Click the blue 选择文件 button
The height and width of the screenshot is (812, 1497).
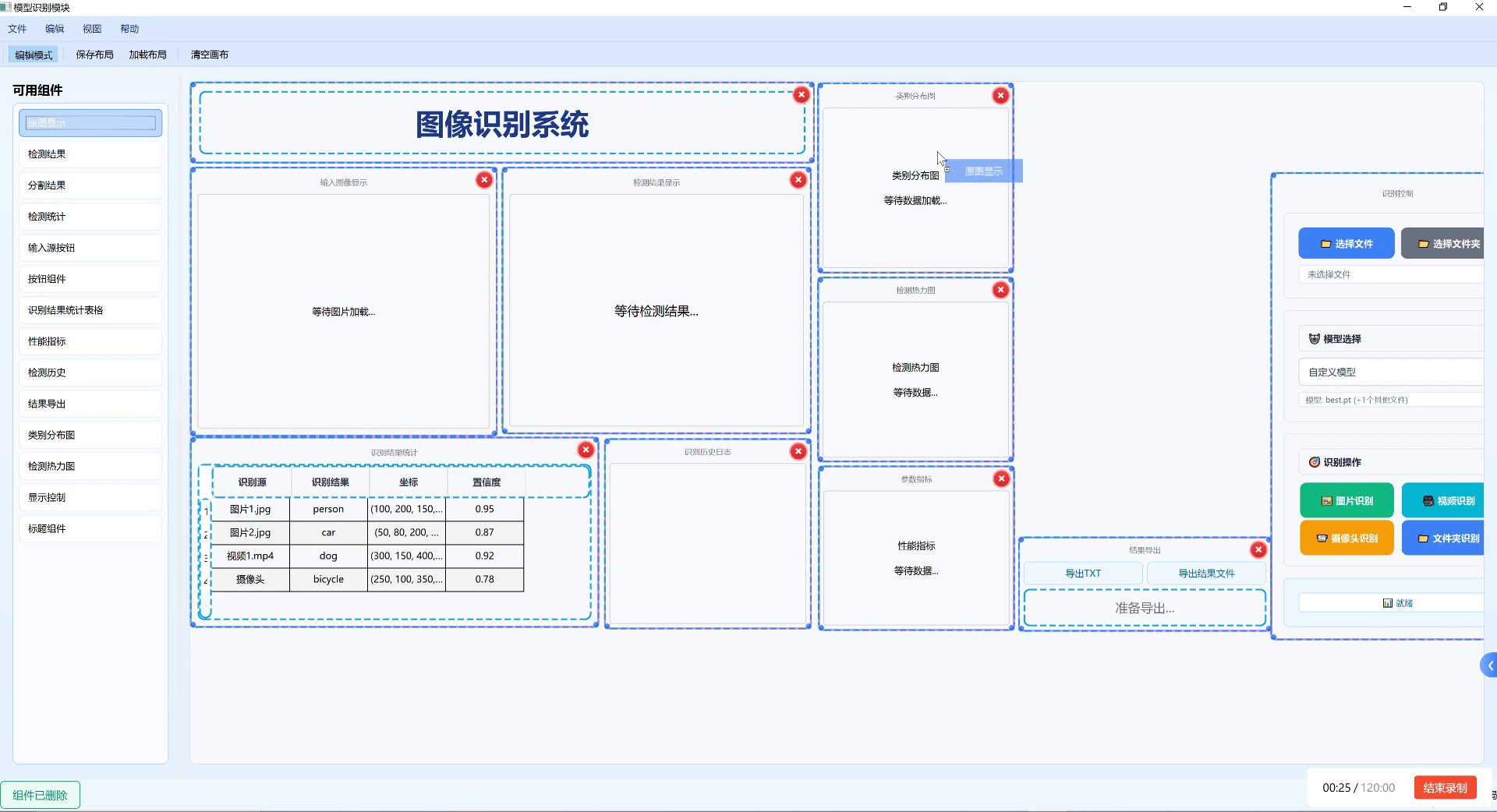[x=1347, y=244]
